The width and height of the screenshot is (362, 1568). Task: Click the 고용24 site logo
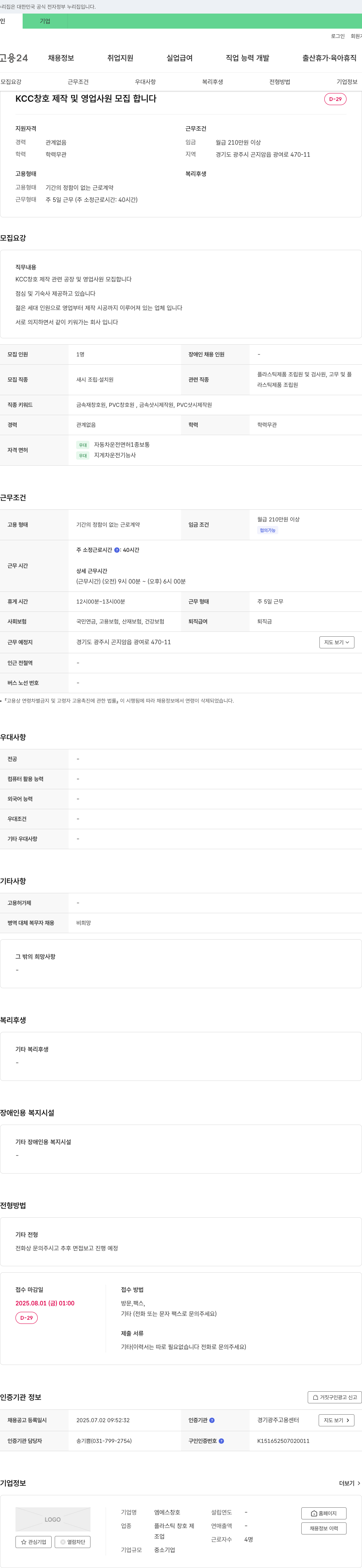click(x=14, y=58)
